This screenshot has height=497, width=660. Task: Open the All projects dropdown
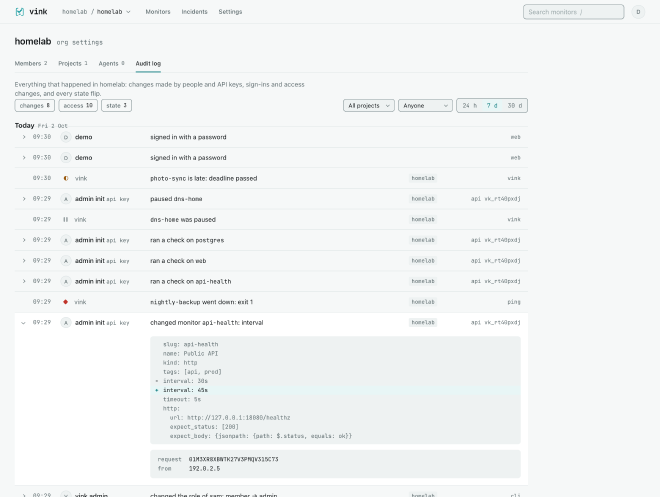click(x=369, y=106)
